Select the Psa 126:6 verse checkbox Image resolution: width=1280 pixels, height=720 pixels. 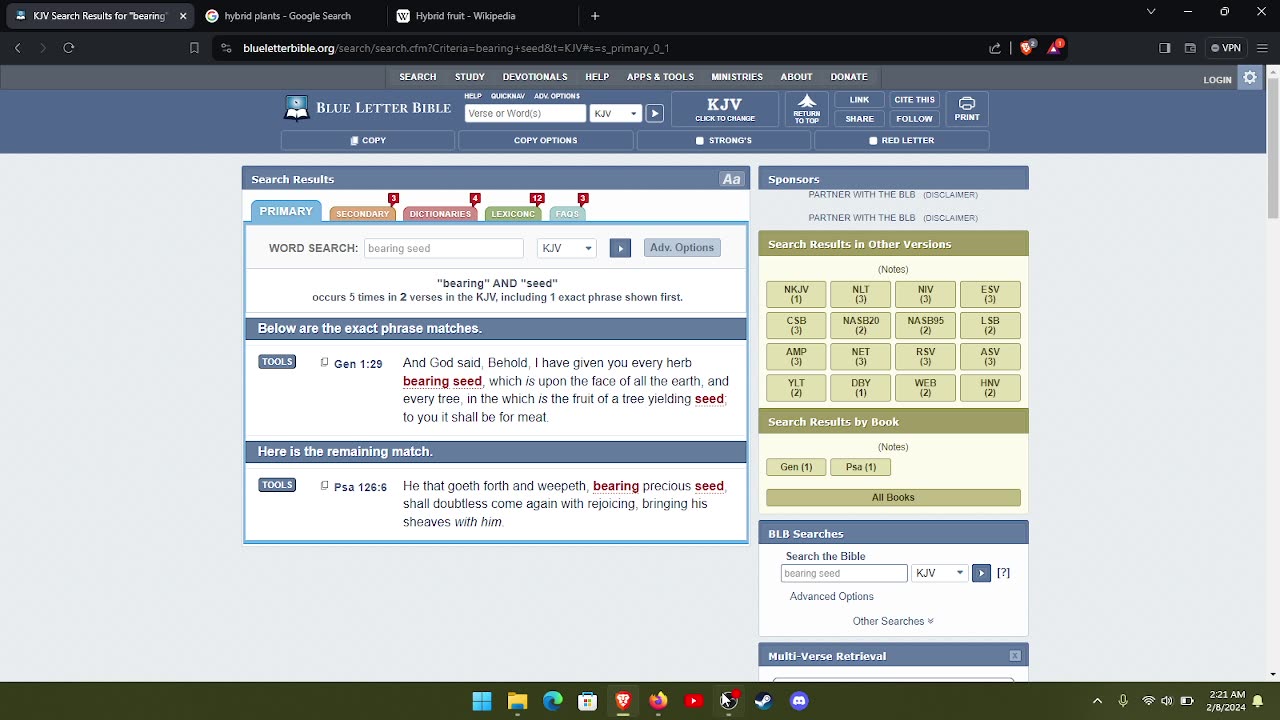click(x=324, y=486)
